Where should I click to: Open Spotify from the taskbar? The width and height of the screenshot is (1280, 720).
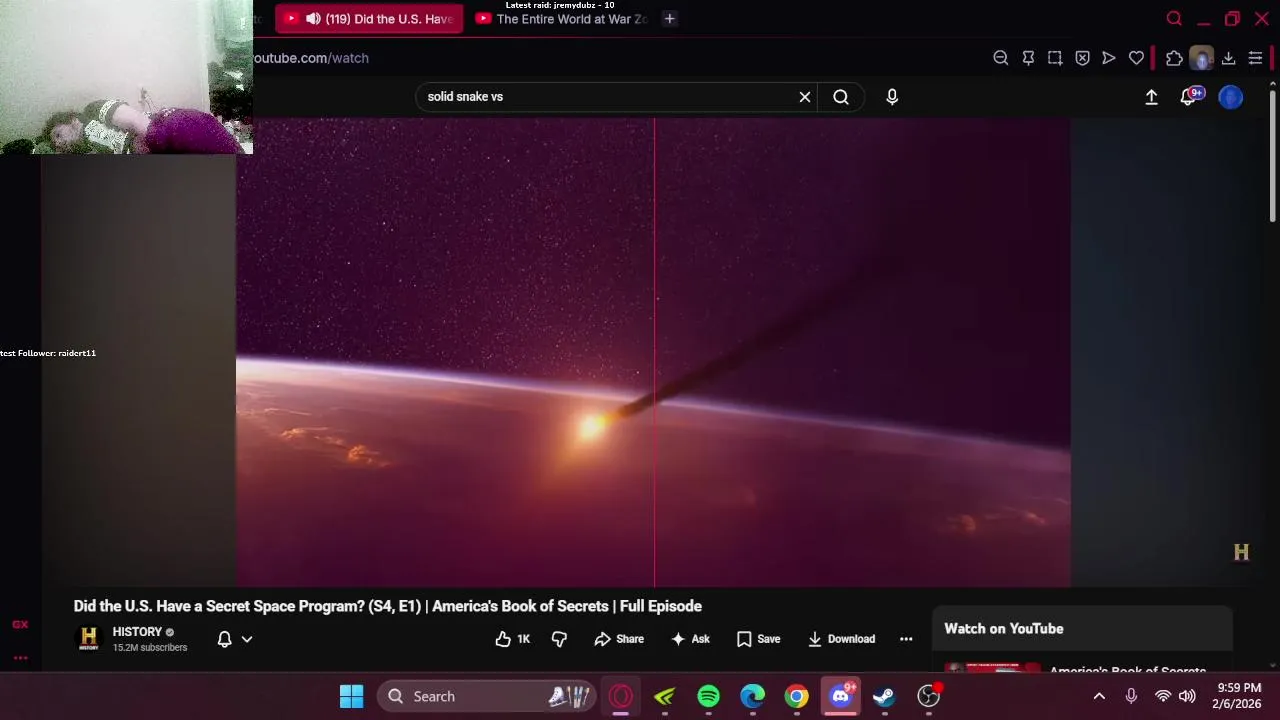[x=709, y=697]
